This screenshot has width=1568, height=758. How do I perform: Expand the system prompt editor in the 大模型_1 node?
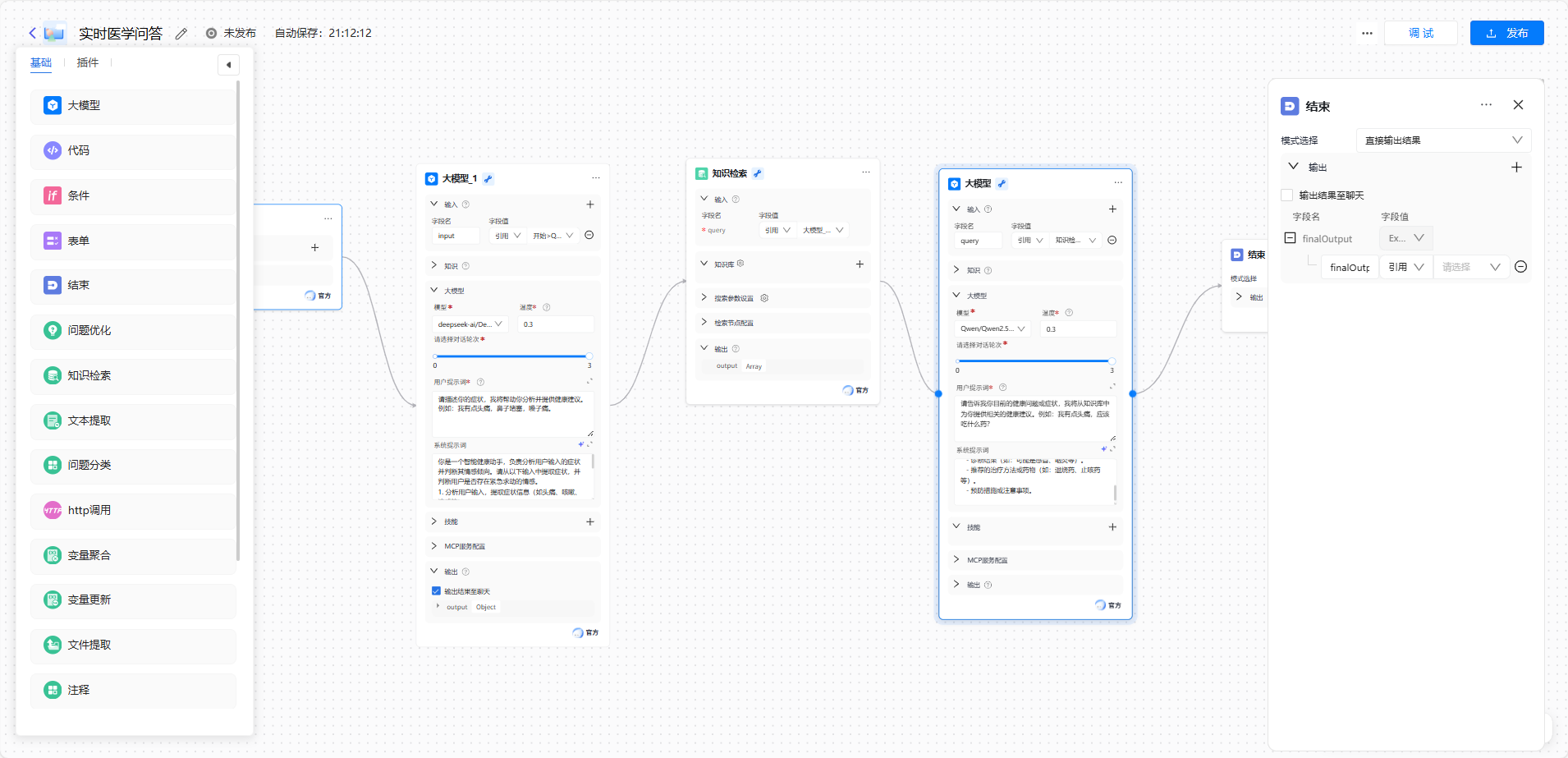click(589, 444)
